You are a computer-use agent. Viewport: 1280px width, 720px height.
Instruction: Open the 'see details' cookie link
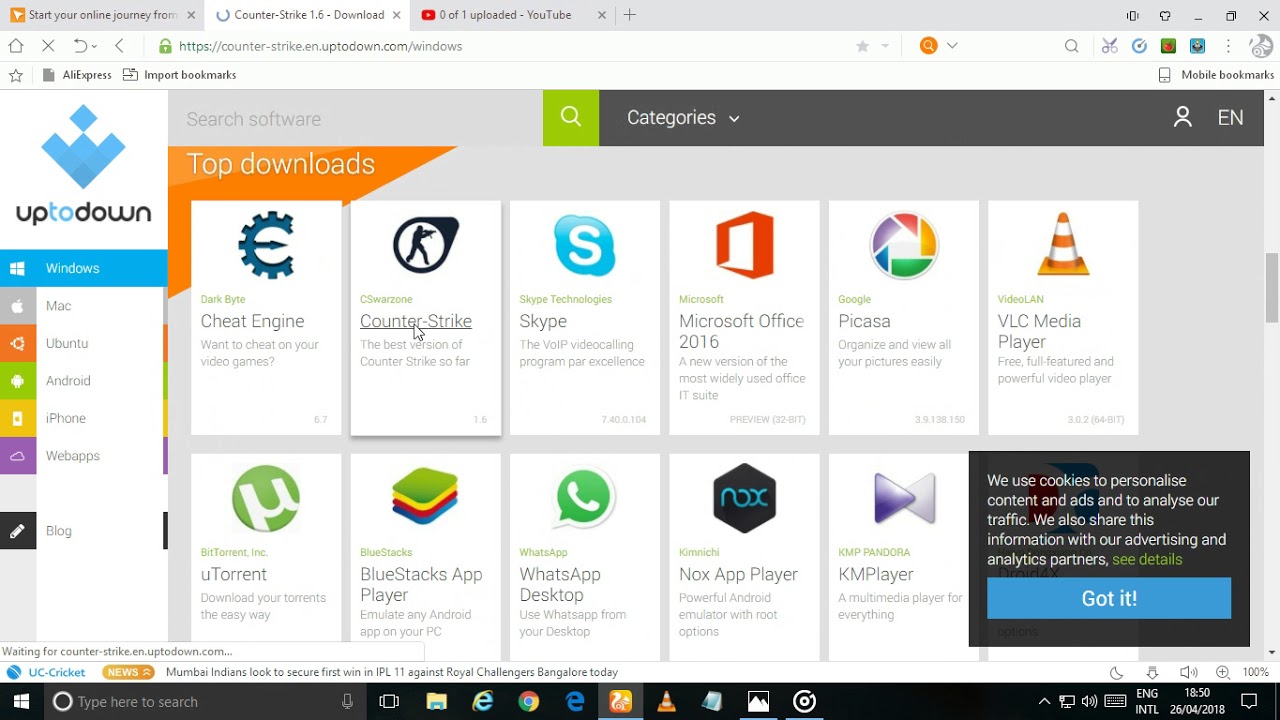pos(1147,560)
